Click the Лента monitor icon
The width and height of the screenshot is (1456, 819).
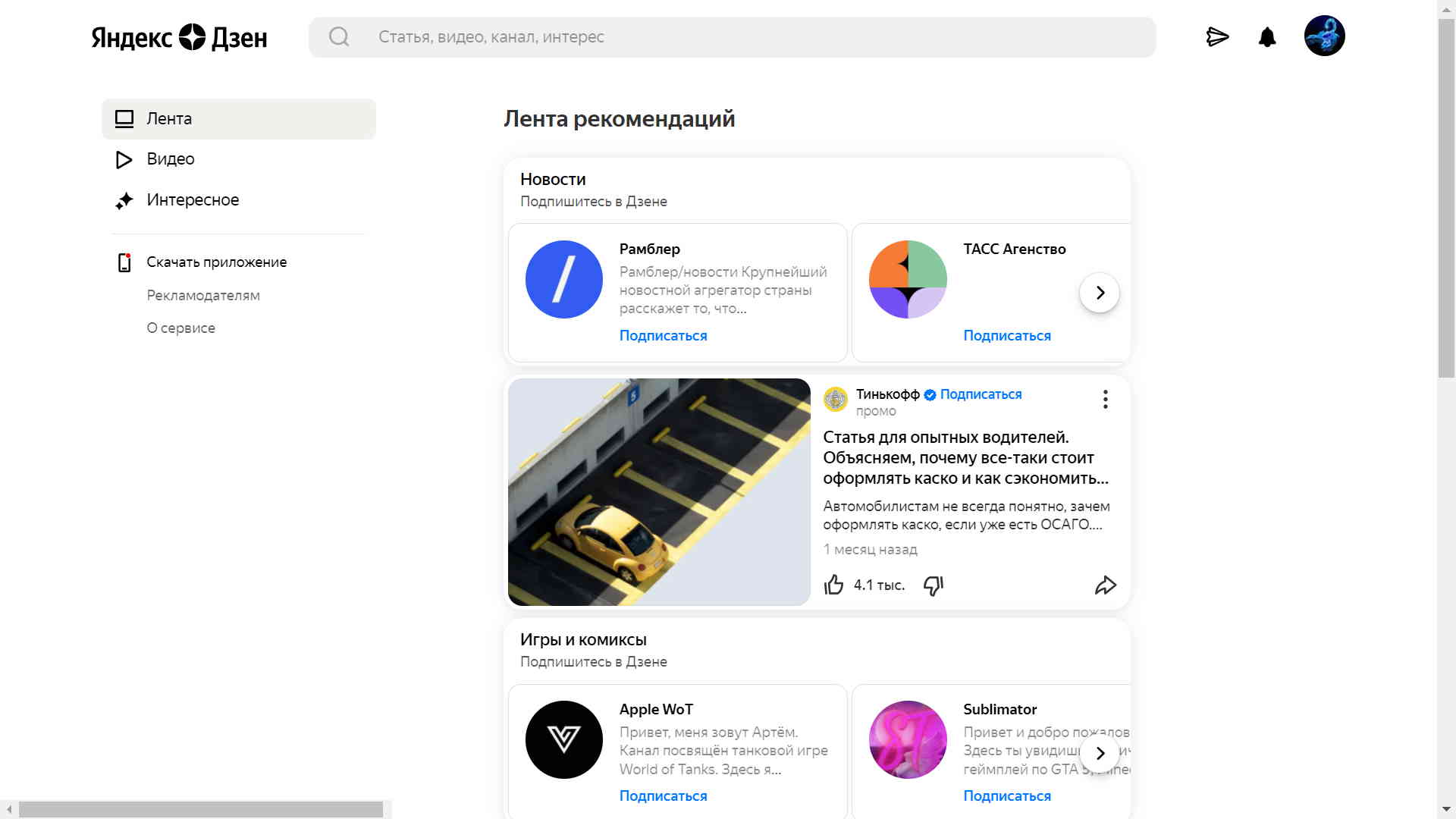[x=124, y=119]
